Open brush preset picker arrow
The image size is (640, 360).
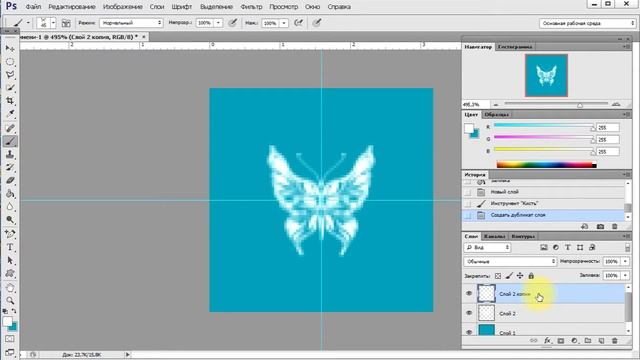(x=53, y=23)
